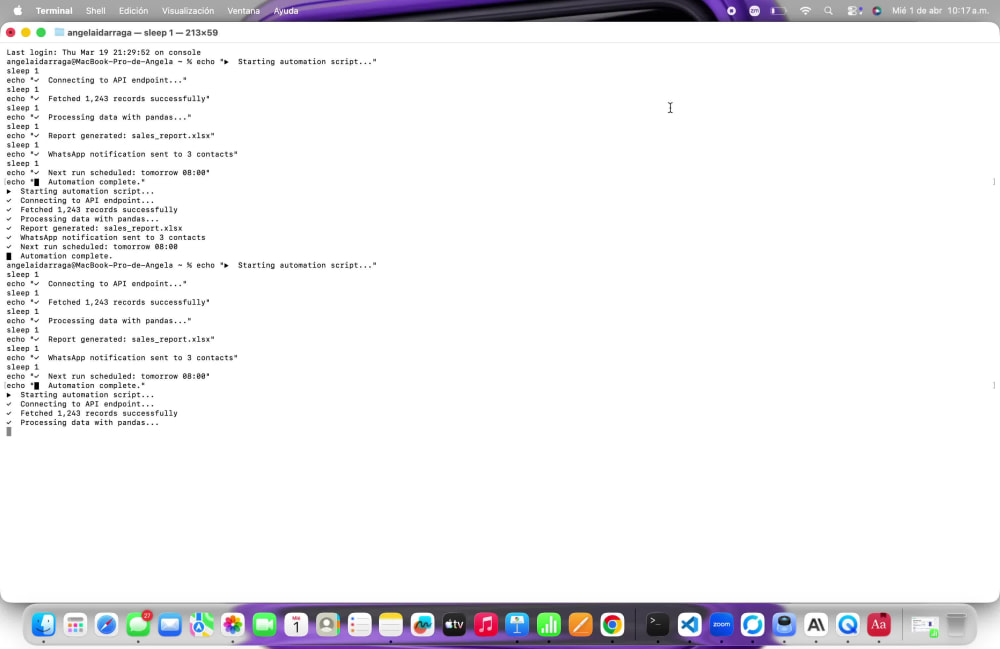Open Pages in the Dock

580,625
